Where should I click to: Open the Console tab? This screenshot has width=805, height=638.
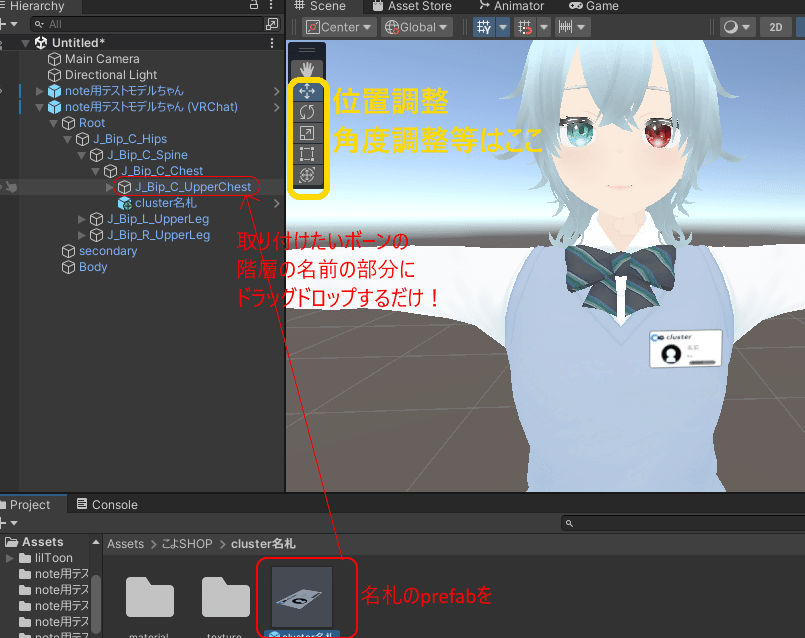point(107,505)
